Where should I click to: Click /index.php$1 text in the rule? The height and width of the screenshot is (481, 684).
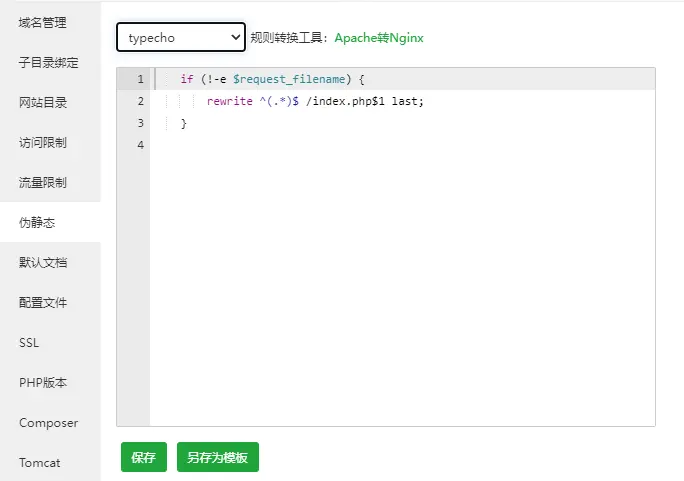coord(345,101)
